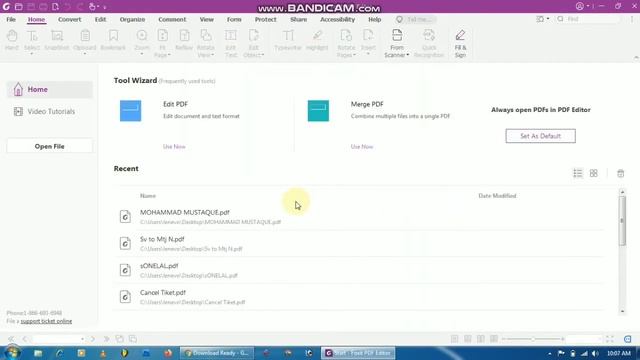640x360 pixels.
Task: Toggle continuous facing view in status bar
Action: pos(494,339)
